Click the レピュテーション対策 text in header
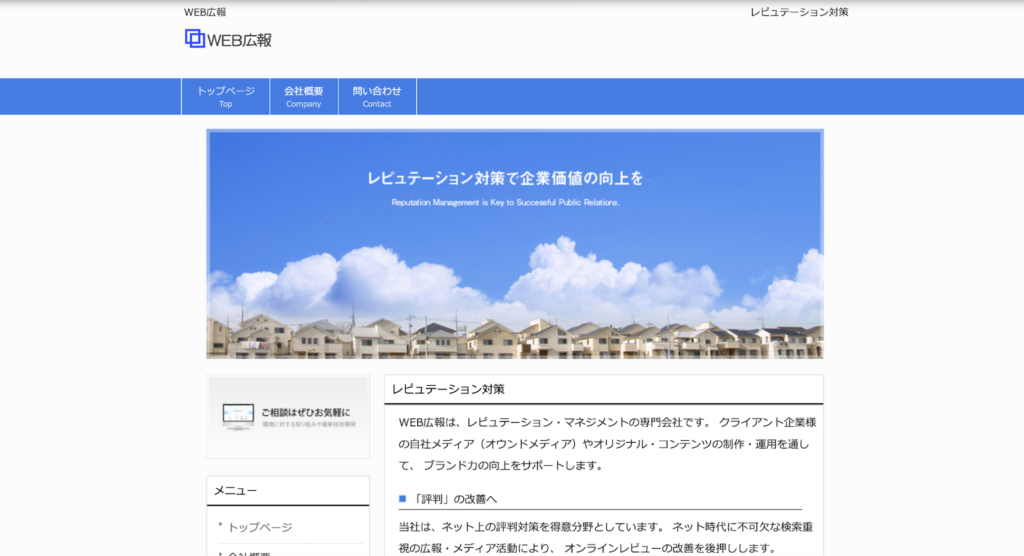This screenshot has height=556, width=1024. tap(799, 12)
